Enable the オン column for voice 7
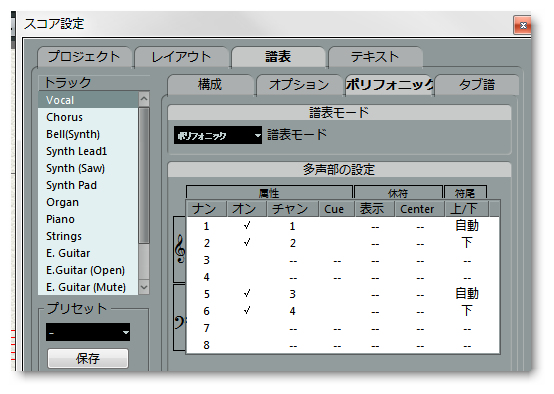 coord(247,328)
